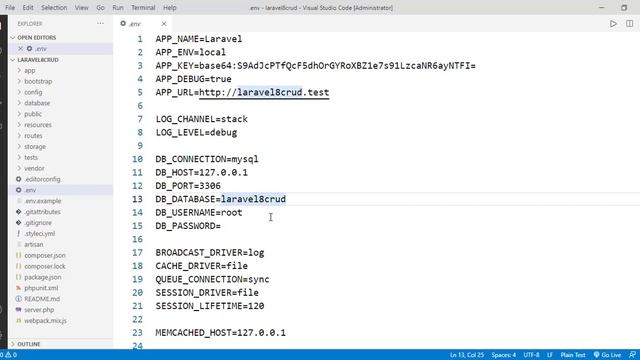Open .env.example file
Screen dimensions: 640x360
pos(42,201)
